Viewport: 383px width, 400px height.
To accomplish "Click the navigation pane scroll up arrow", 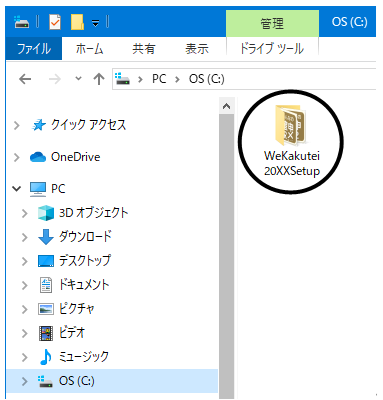I will [227, 106].
